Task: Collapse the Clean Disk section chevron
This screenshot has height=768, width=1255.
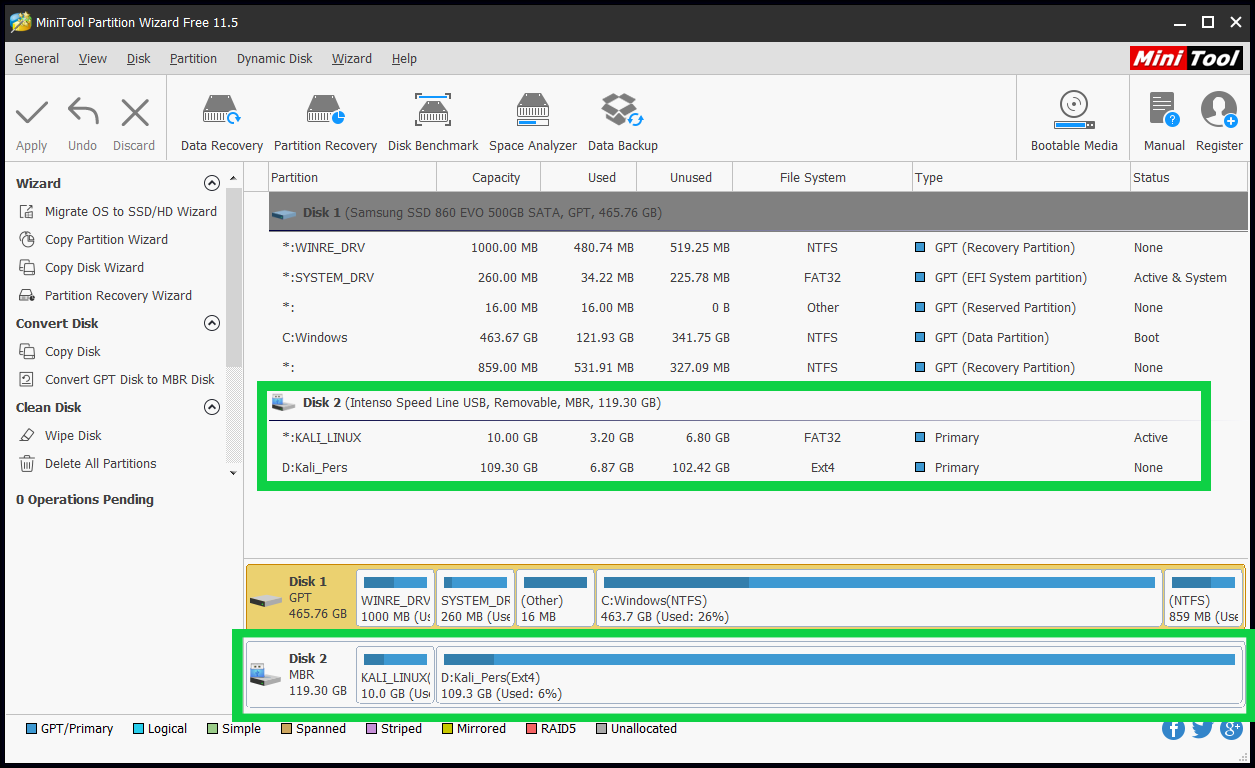Action: (211, 407)
